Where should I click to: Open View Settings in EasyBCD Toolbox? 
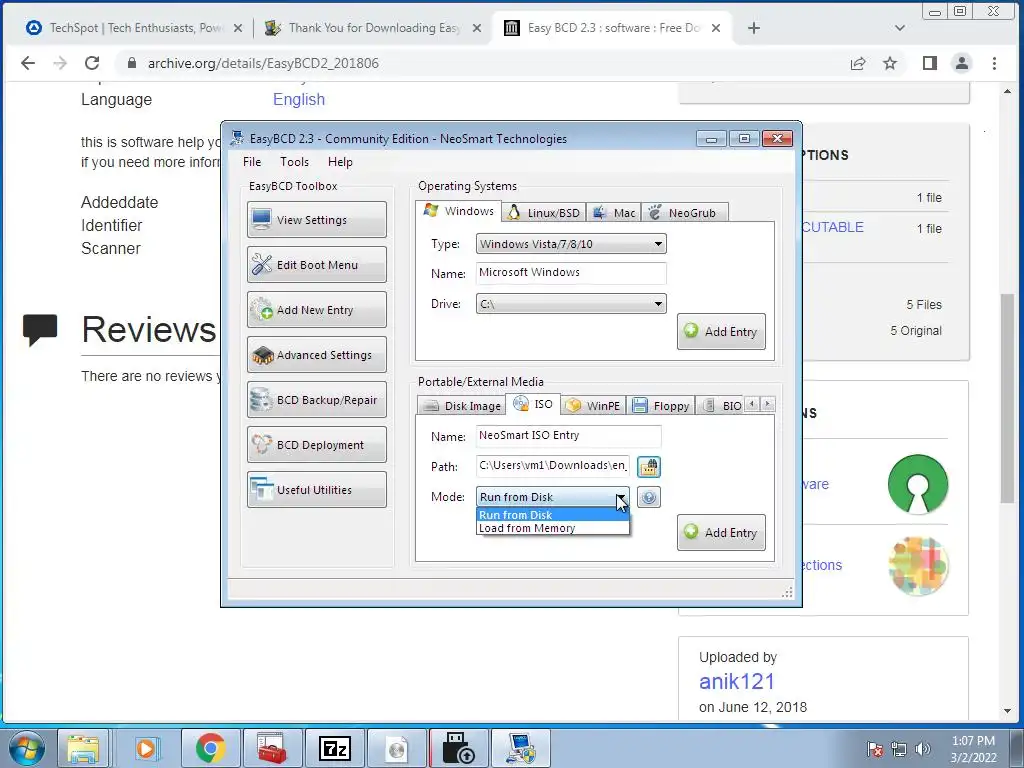(317, 219)
